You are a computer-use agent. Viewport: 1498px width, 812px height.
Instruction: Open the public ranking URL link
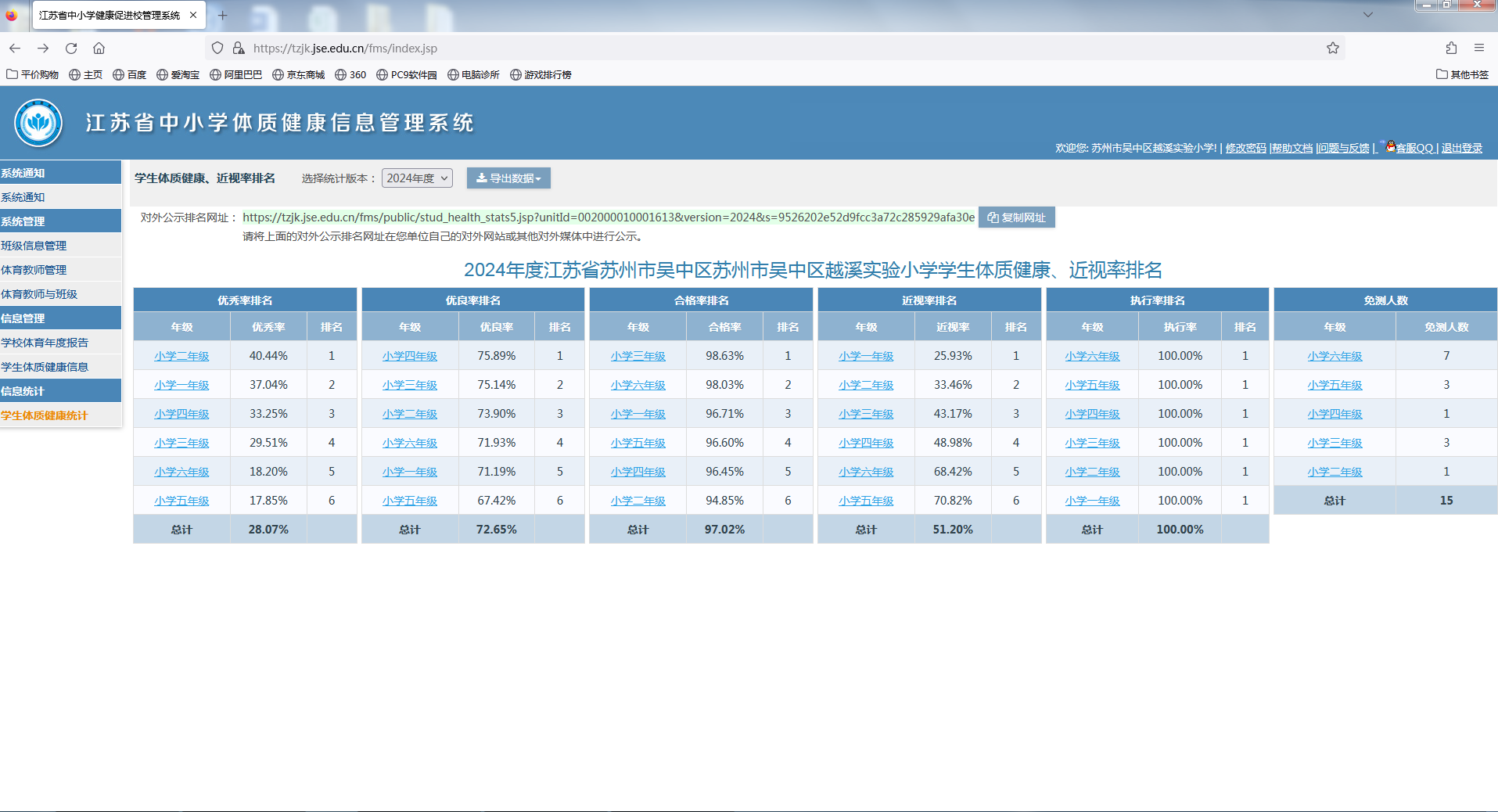pos(609,217)
